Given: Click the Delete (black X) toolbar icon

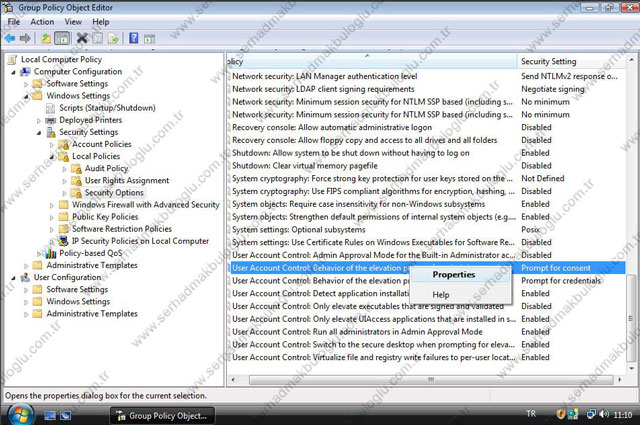Looking at the screenshot, I should pos(82,38).
